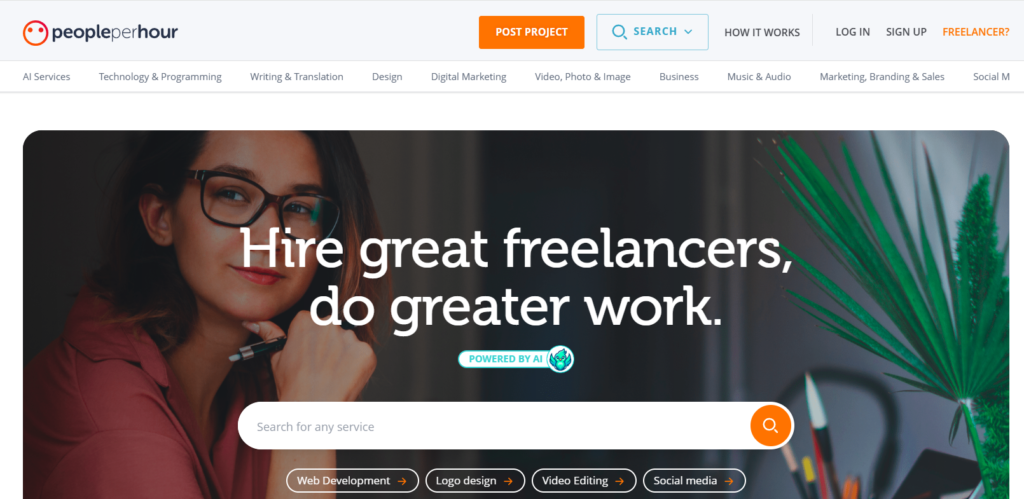The height and width of the screenshot is (499, 1024).
Task: Click the arrow on the Social media chip
Action: pos(728,481)
